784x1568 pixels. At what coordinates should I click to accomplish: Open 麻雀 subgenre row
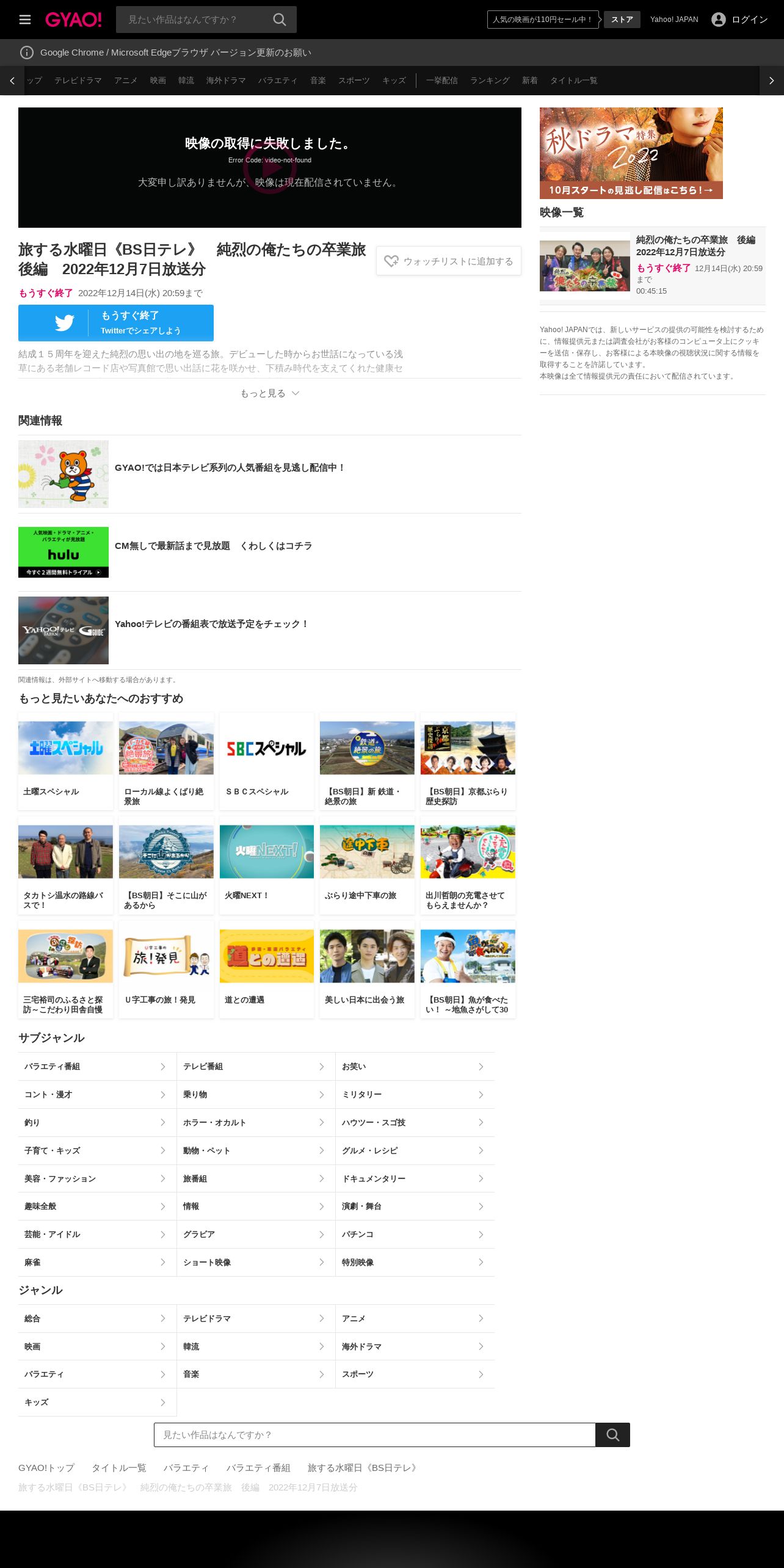[97, 1263]
